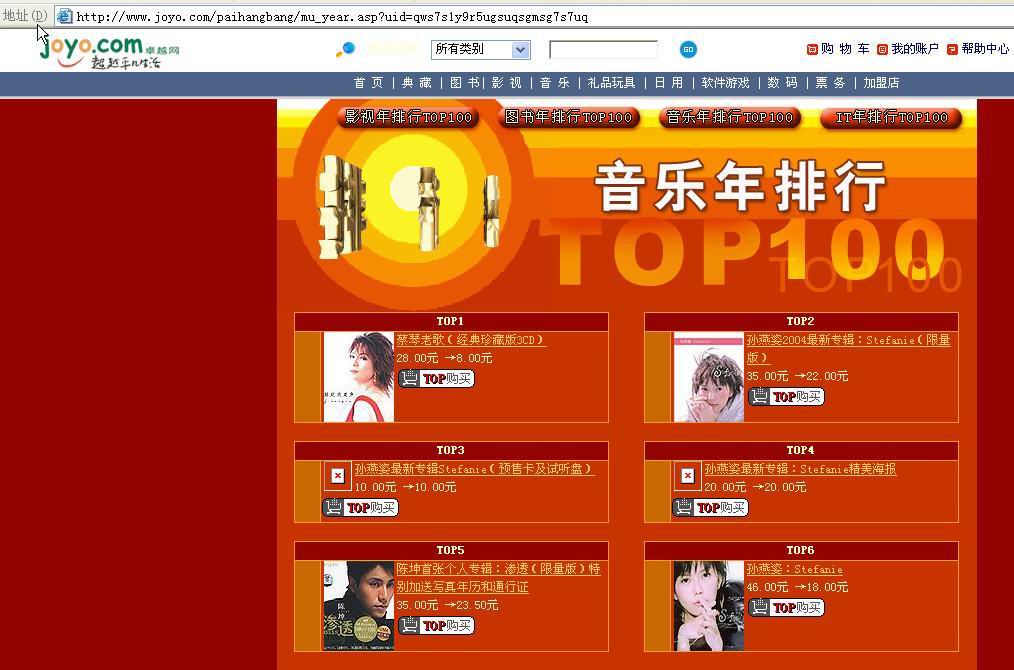
Task: Open link 孙燕姿：Stefanie in TOP6
Action: 795,569
